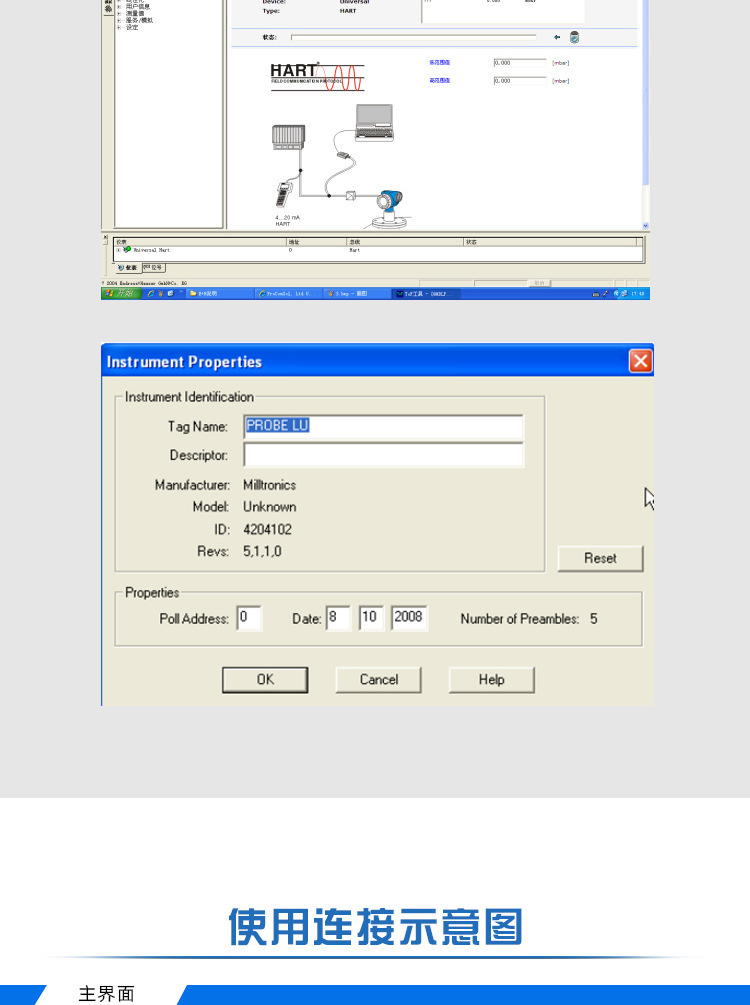
Task: Expand the 设定 tree node
Action: [x=119, y=28]
